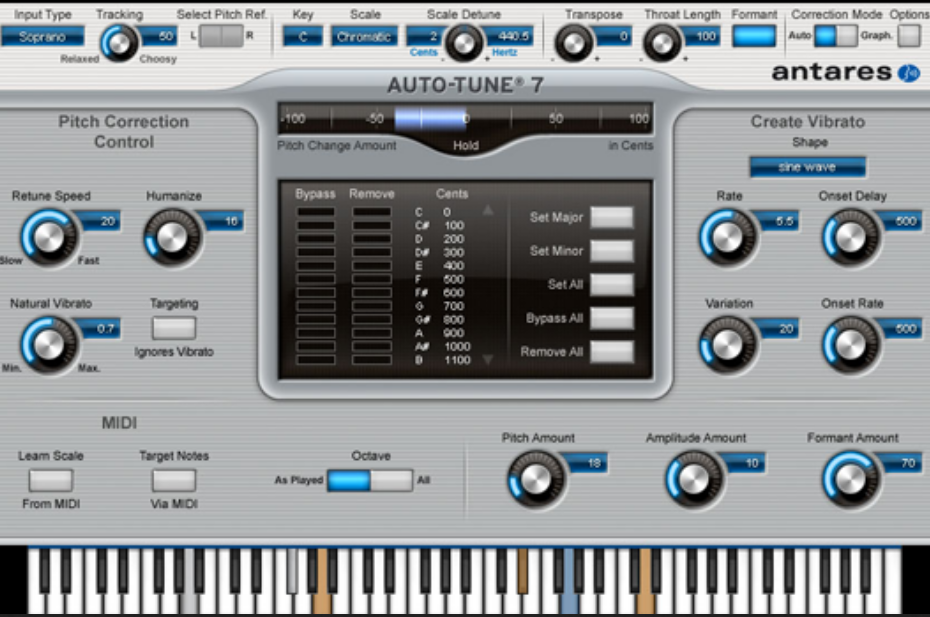Screen dimensions: 930x617
Task: Click the Transpose value field showing 0
Action: pos(613,36)
